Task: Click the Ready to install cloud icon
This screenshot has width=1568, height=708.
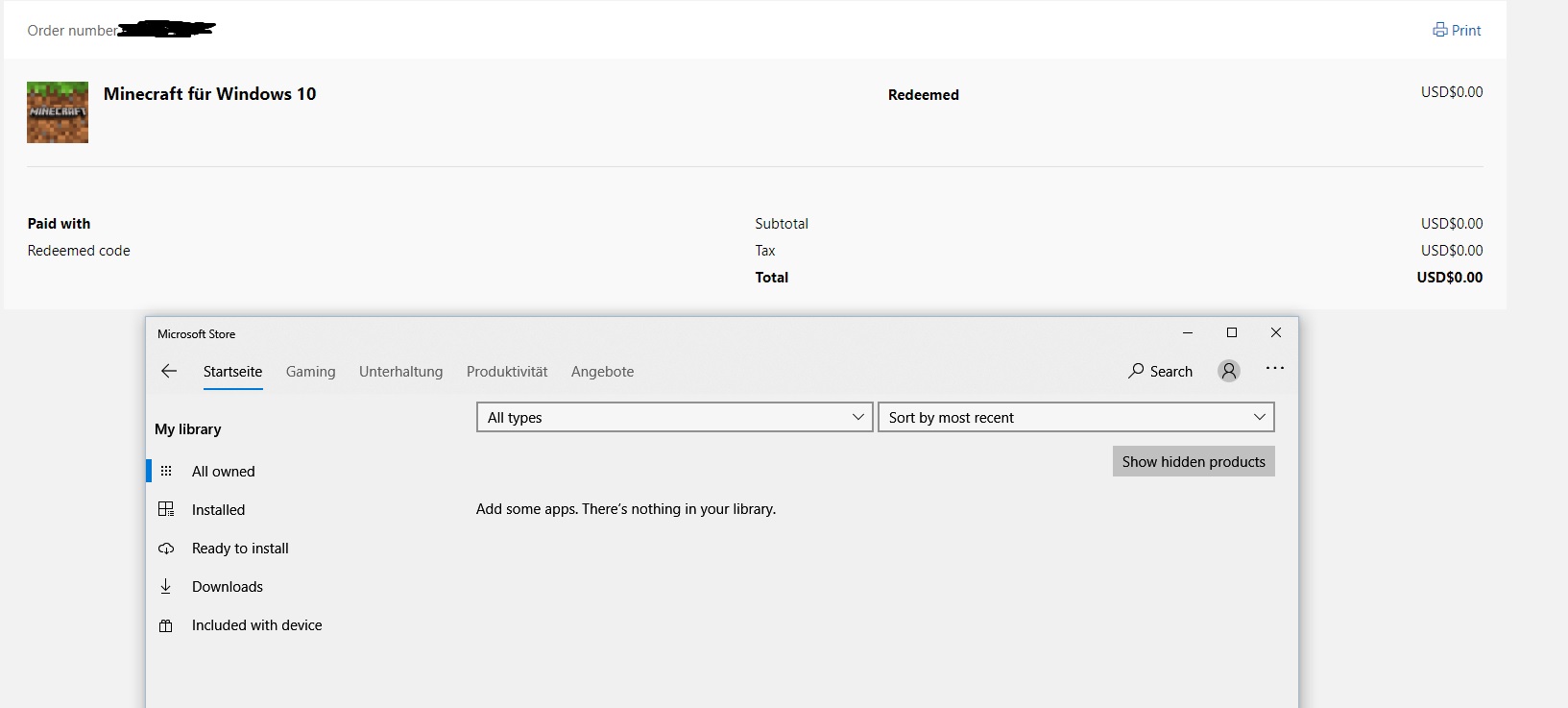Action: 166,549
